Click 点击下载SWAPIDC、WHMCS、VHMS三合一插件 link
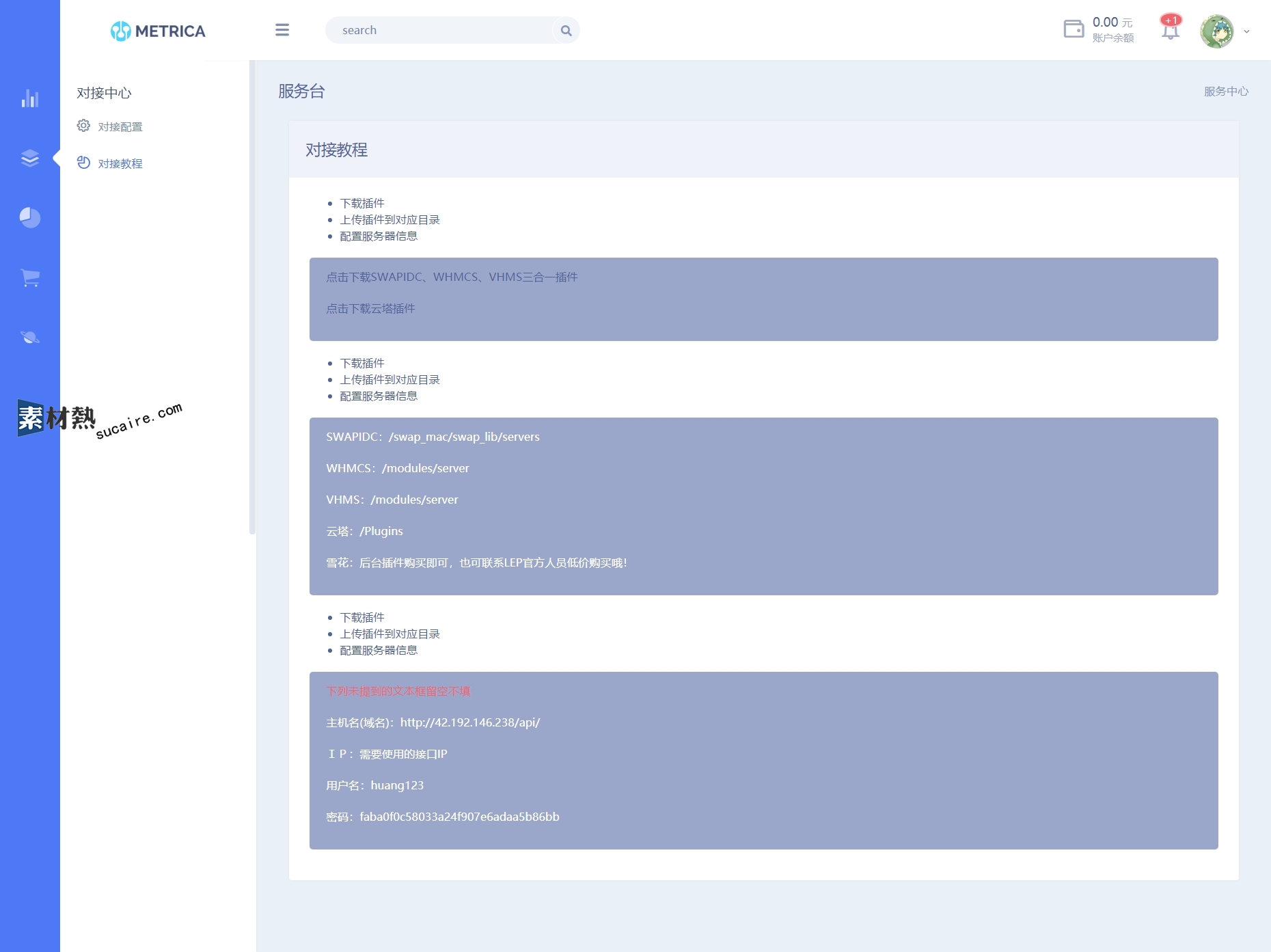Viewport: 1271px width, 952px height. pos(452,277)
